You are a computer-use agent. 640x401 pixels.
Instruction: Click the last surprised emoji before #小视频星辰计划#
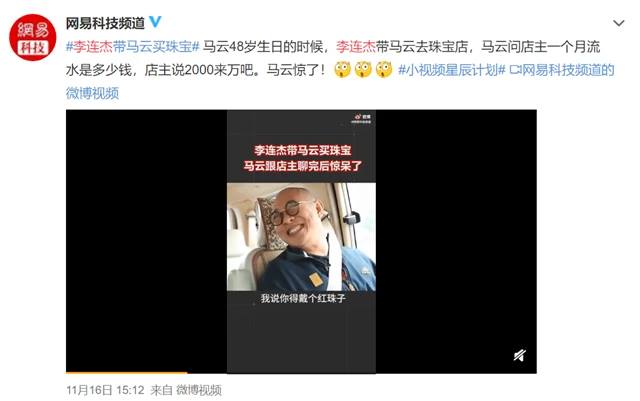click(x=384, y=69)
